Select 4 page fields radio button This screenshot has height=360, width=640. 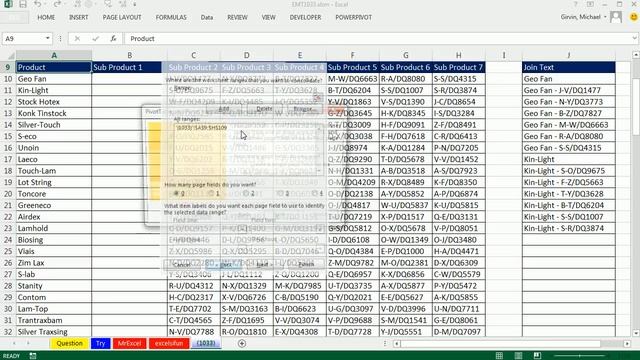(x=316, y=193)
